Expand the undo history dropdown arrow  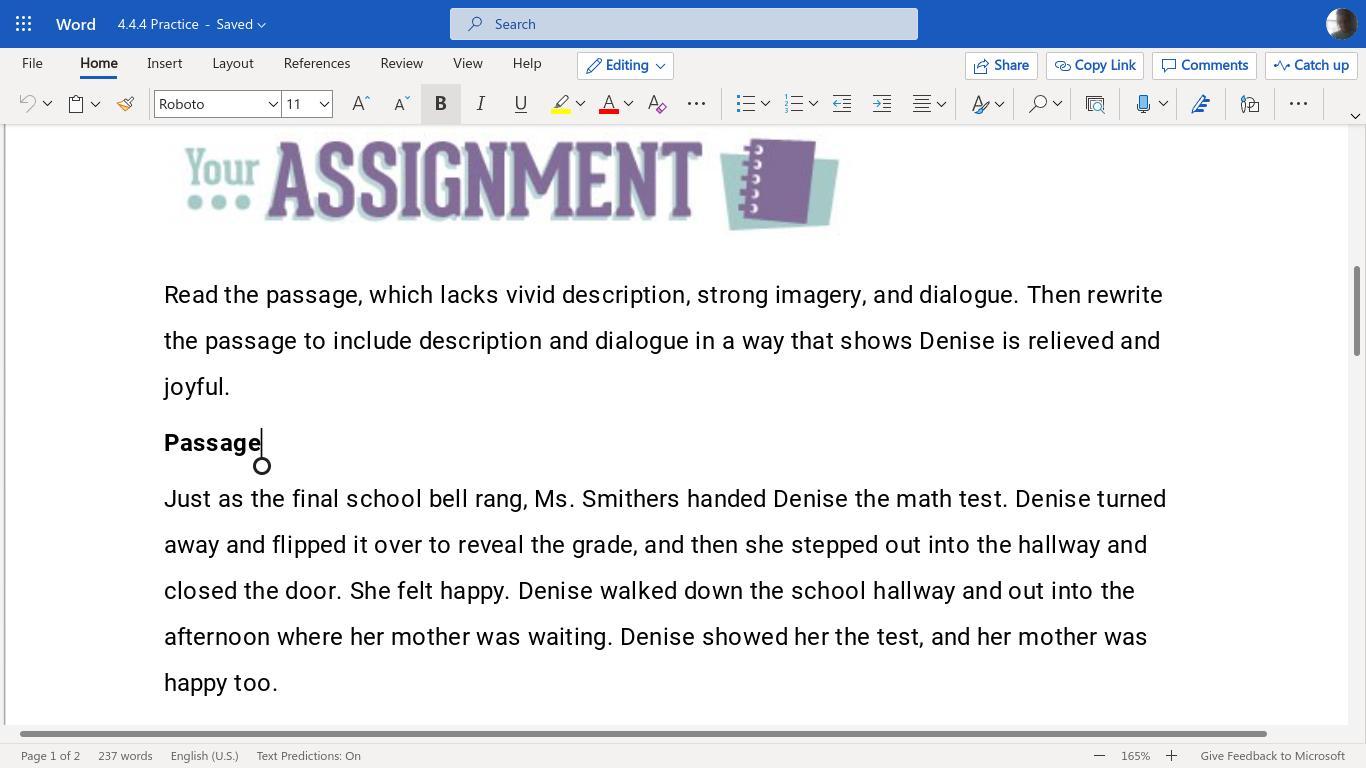[x=47, y=104]
